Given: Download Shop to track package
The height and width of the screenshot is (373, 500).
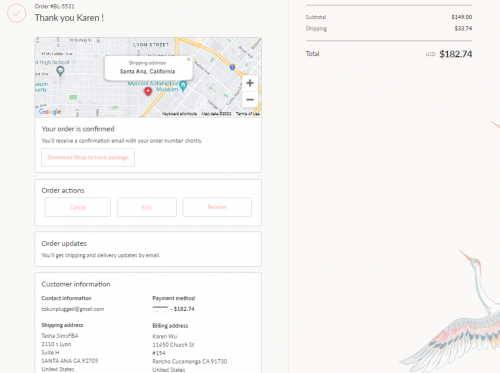Looking at the screenshot, I should [x=88, y=157].
